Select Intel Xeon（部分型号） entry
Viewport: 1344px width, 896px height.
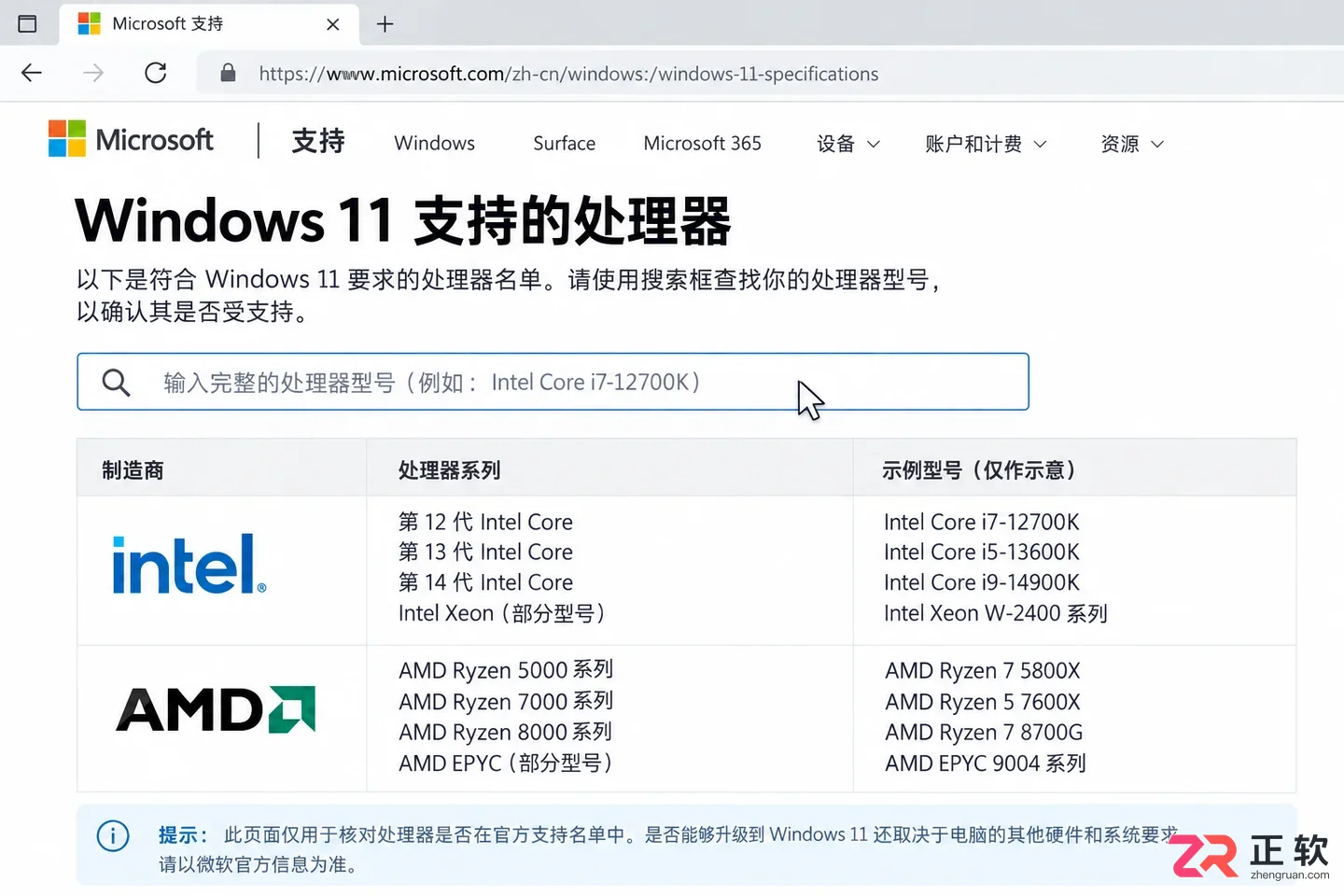(x=502, y=613)
